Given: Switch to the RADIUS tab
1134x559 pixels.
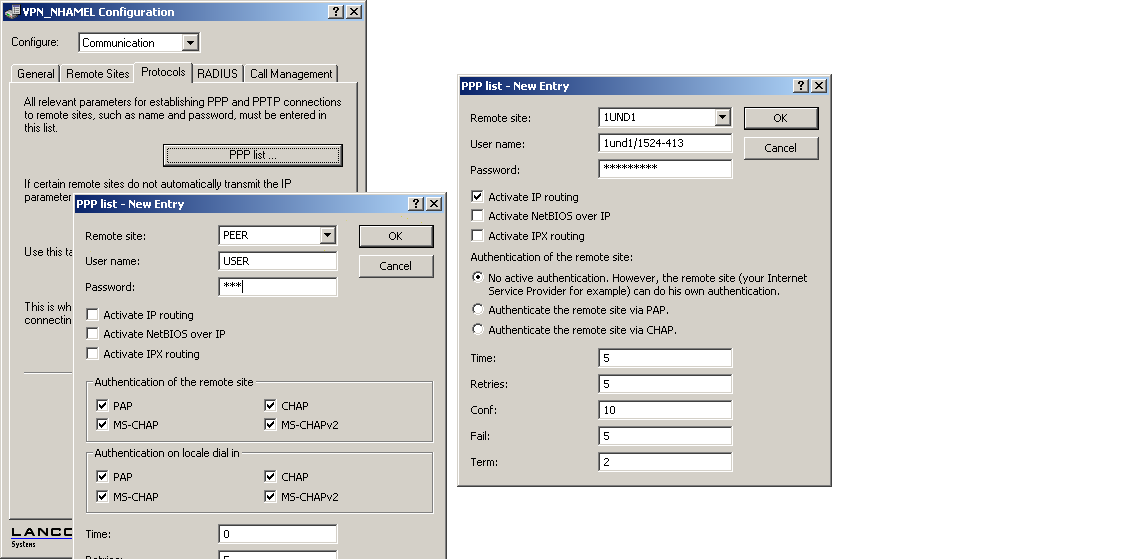Looking at the screenshot, I should (x=217, y=74).
